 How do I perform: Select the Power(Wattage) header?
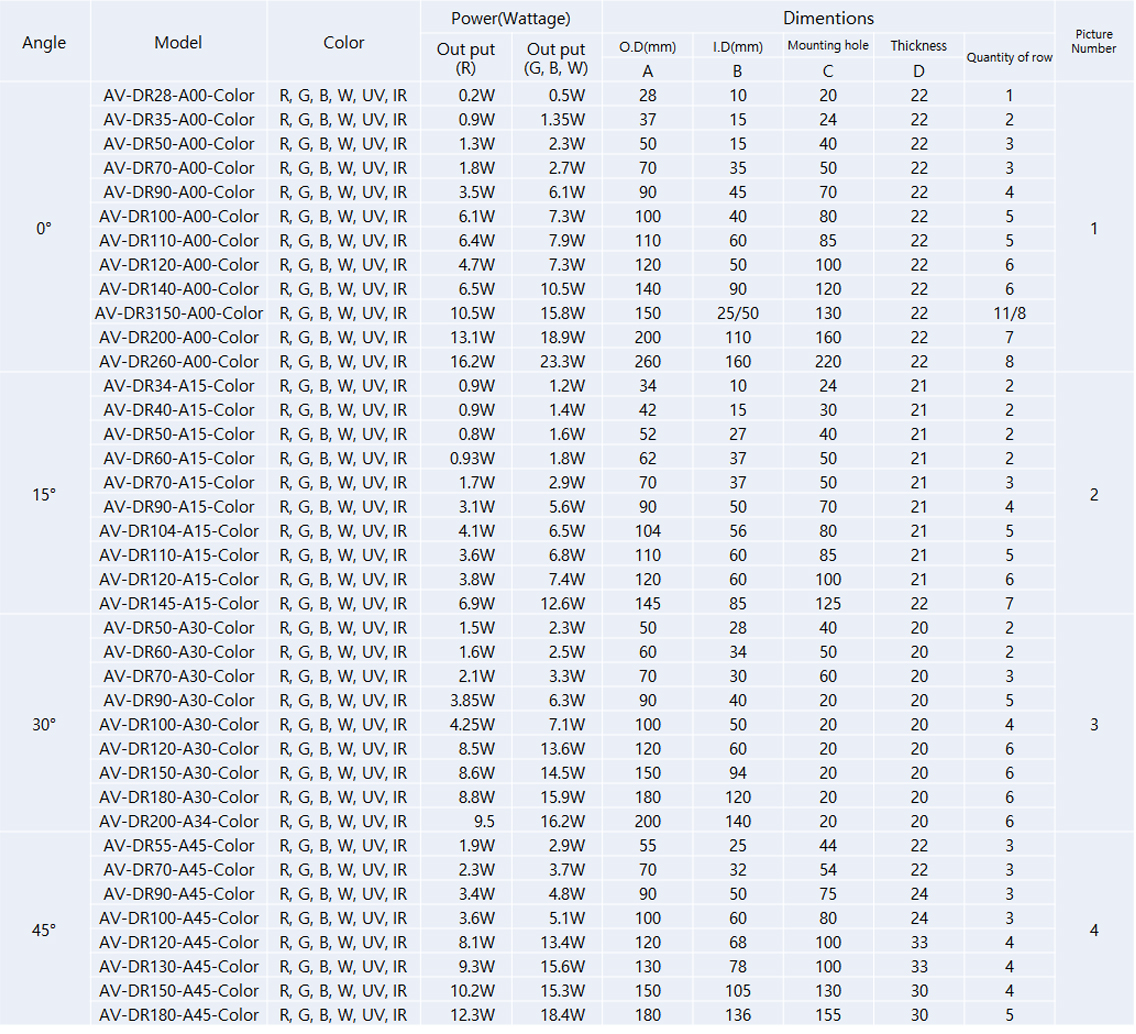tap(511, 18)
